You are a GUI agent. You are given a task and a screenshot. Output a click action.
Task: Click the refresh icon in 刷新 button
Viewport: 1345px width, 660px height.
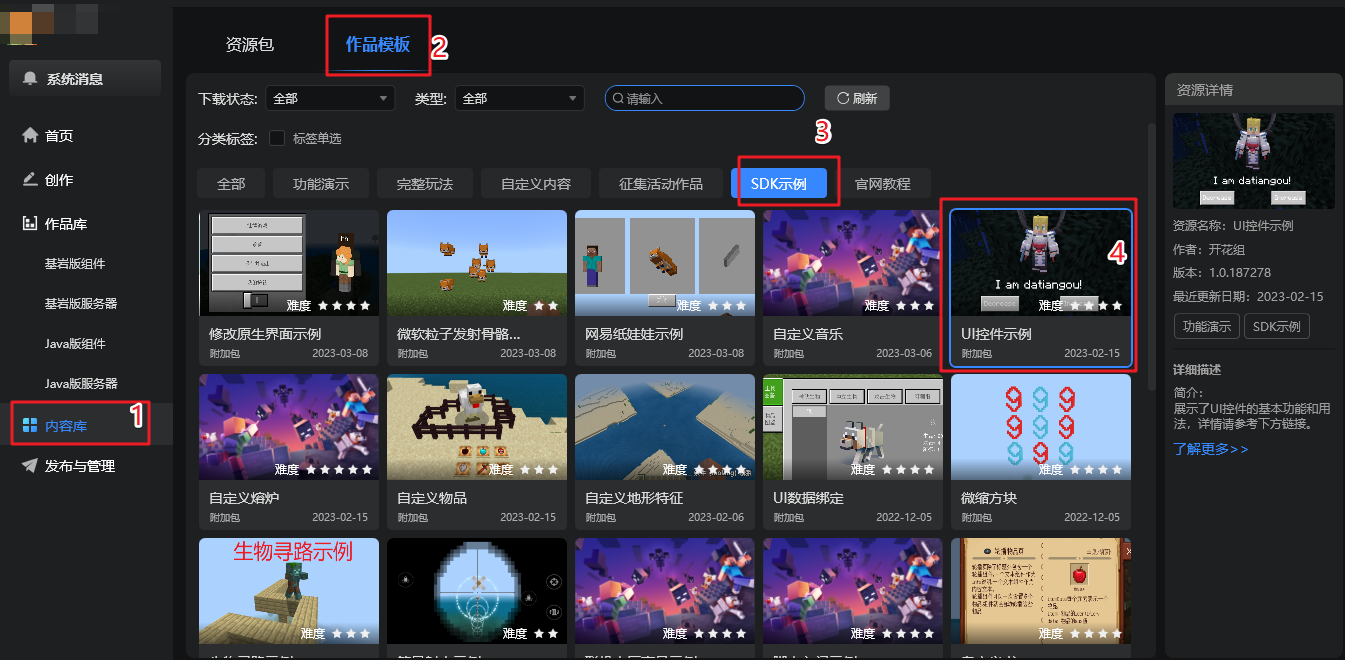pyautogui.click(x=843, y=98)
